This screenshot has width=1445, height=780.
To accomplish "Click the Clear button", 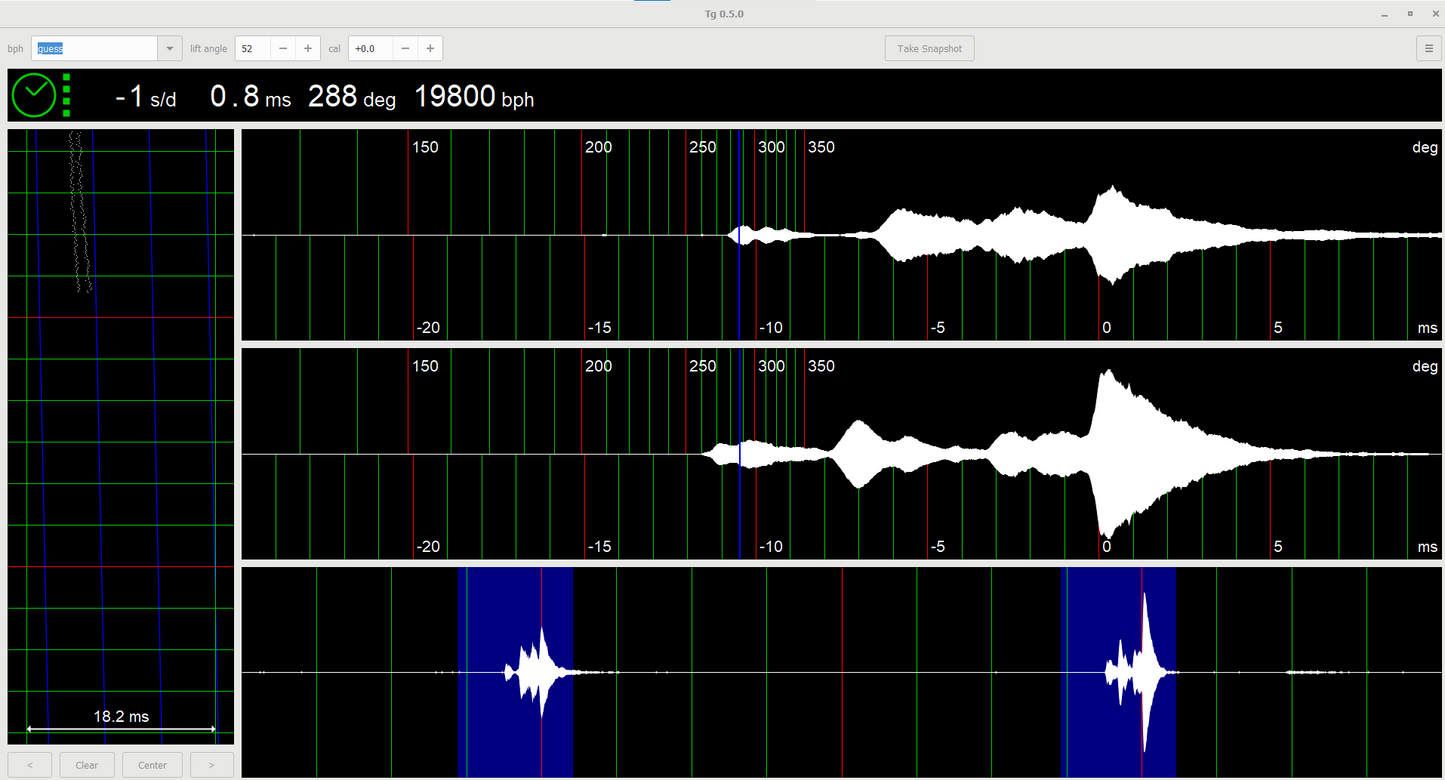I will click(87, 765).
